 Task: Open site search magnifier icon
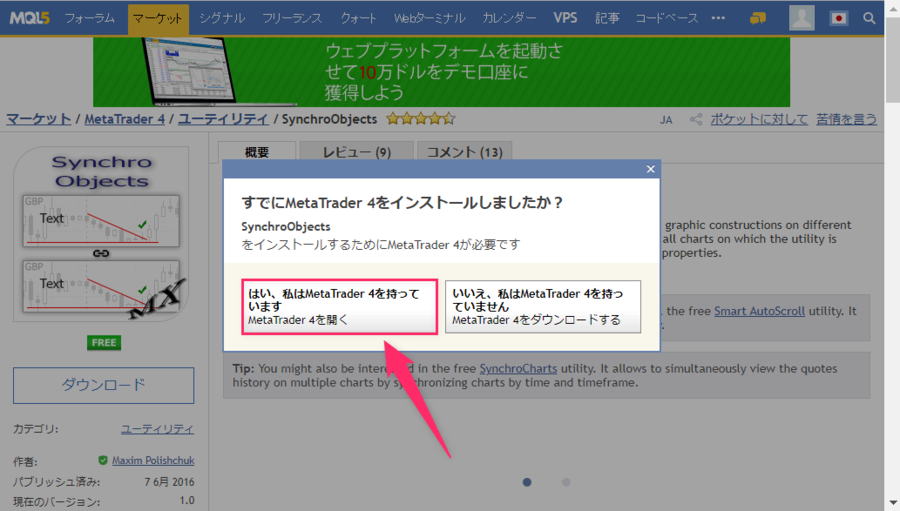coord(869,18)
